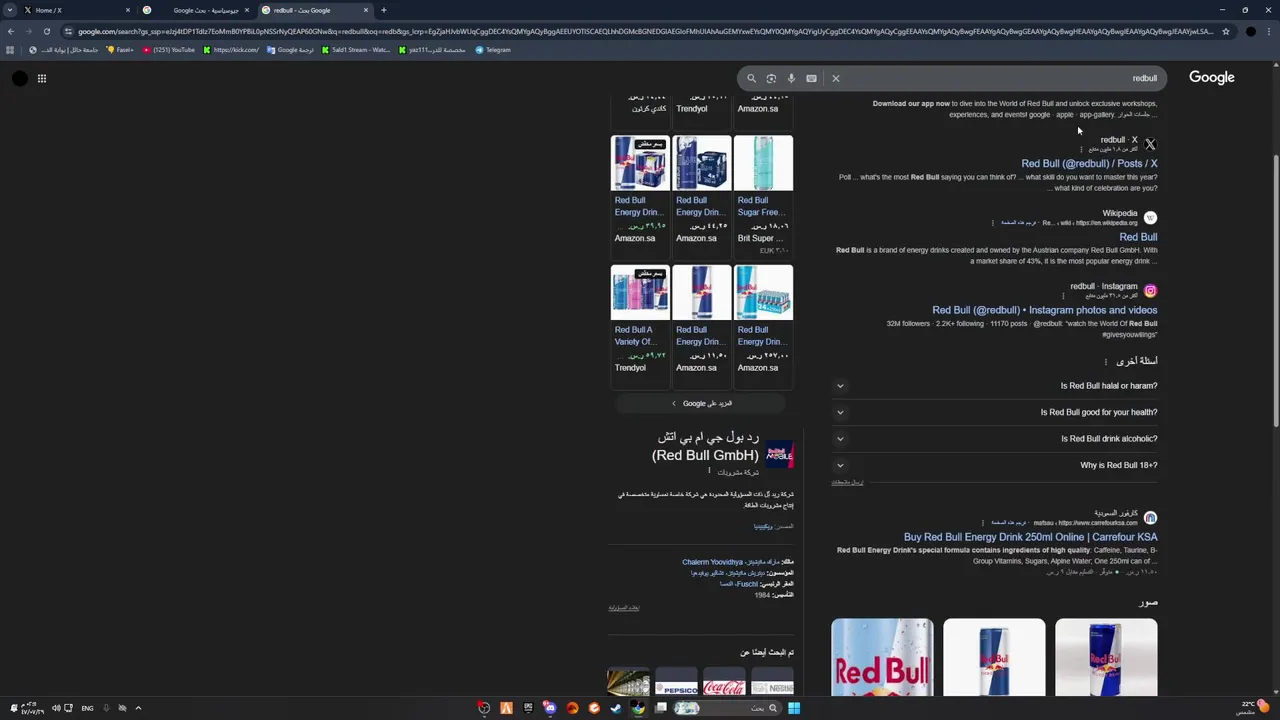
Task: Open Red Bull (@redbull) / Posts / X link
Action: pyautogui.click(x=1089, y=164)
